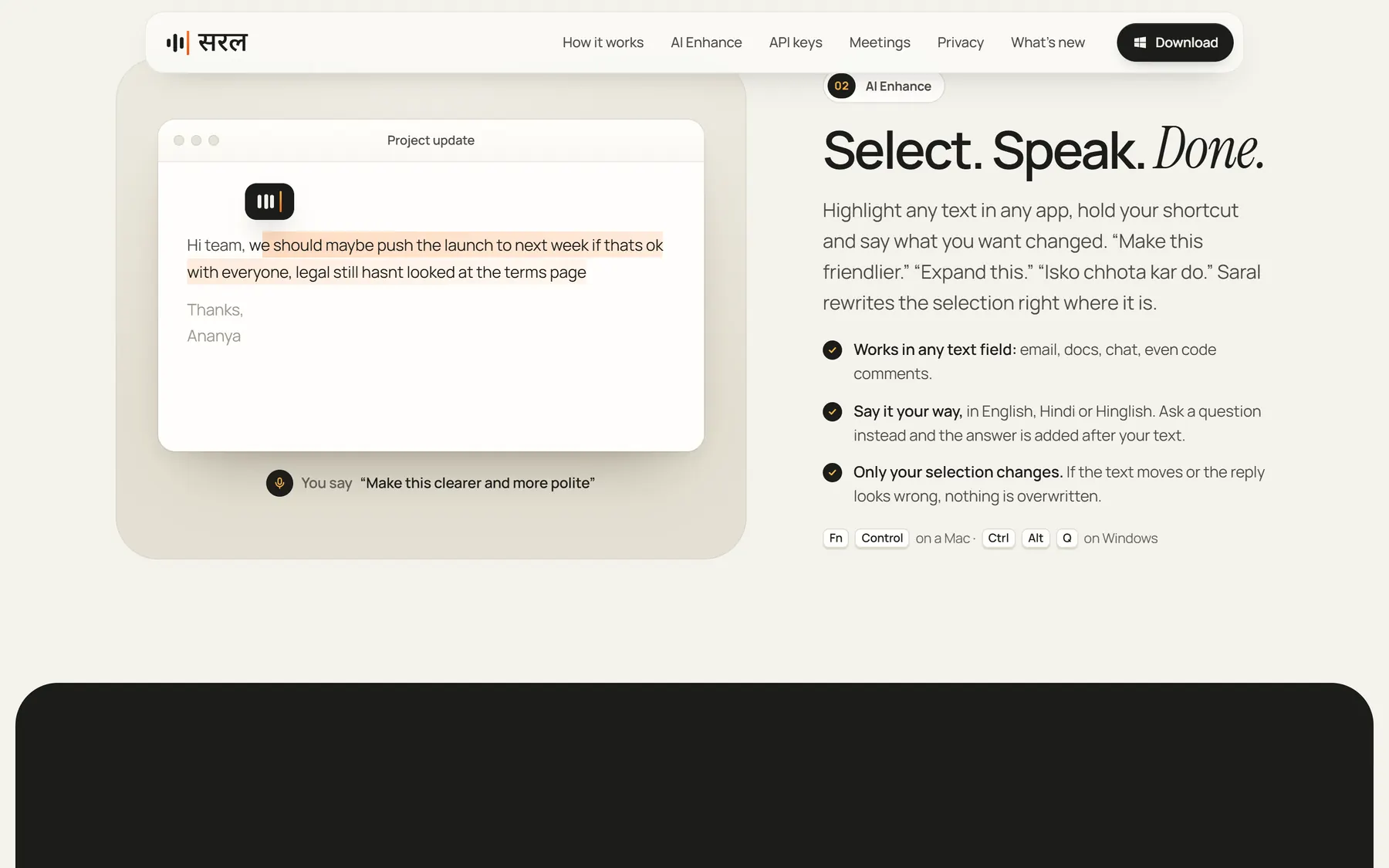
Task: Click the 'Select. Speak. Done.' headline
Action: coord(1043,149)
